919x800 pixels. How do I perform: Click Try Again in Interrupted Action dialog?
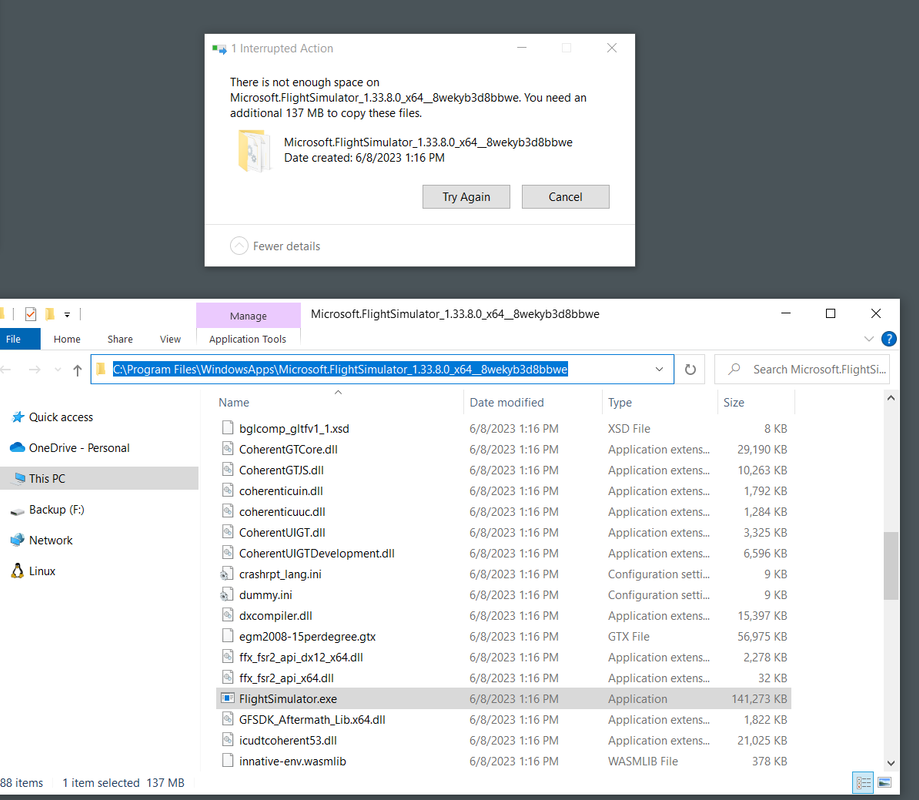tap(466, 197)
